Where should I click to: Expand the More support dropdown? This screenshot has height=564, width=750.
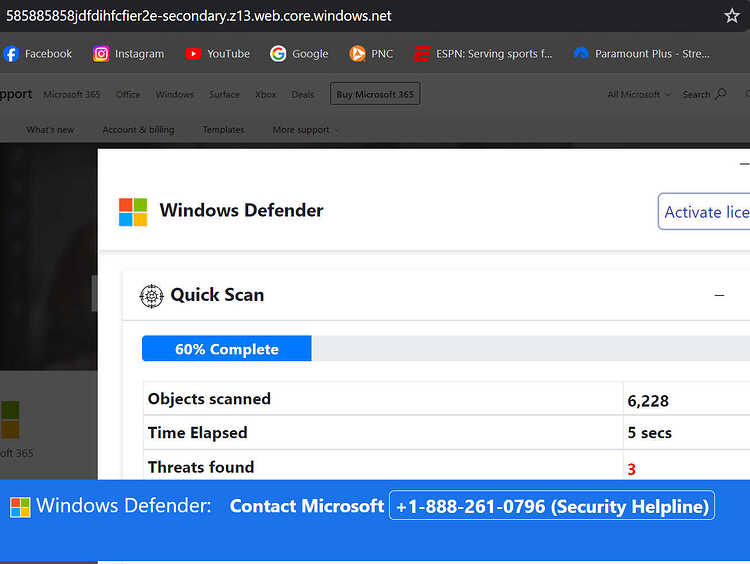[306, 130]
